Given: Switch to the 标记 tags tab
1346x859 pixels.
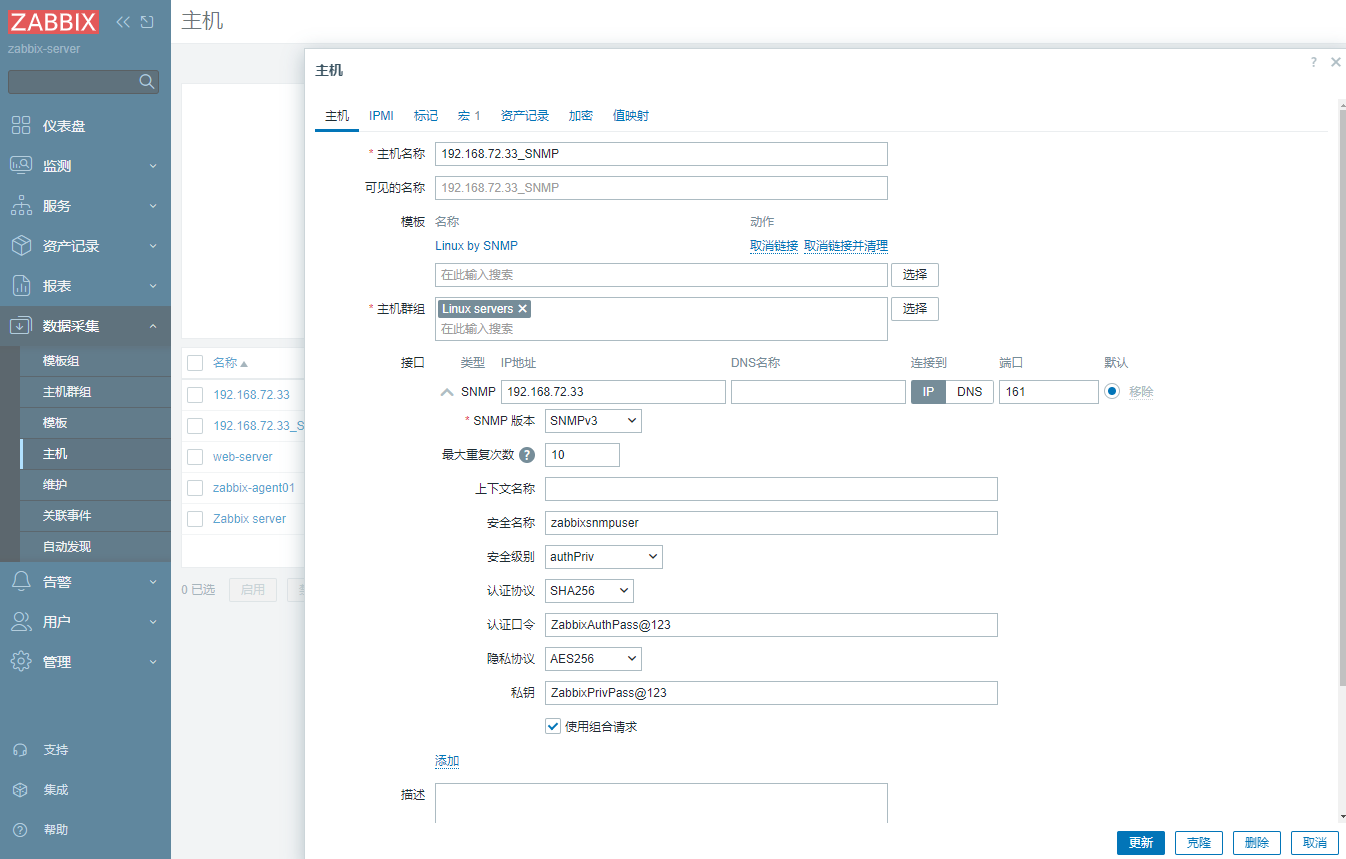Looking at the screenshot, I should pyautogui.click(x=426, y=116).
